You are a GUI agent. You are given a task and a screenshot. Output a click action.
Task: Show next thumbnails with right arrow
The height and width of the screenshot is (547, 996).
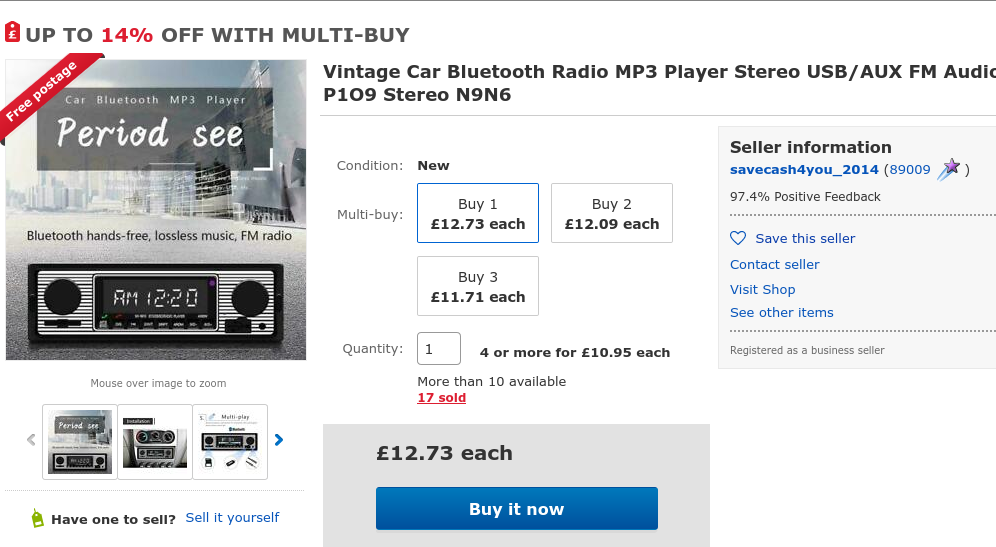(x=279, y=440)
